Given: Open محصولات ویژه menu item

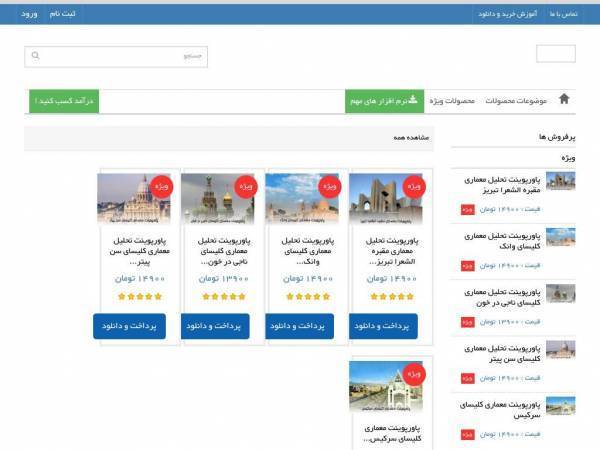Looking at the screenshot, I should pos(452,101).
